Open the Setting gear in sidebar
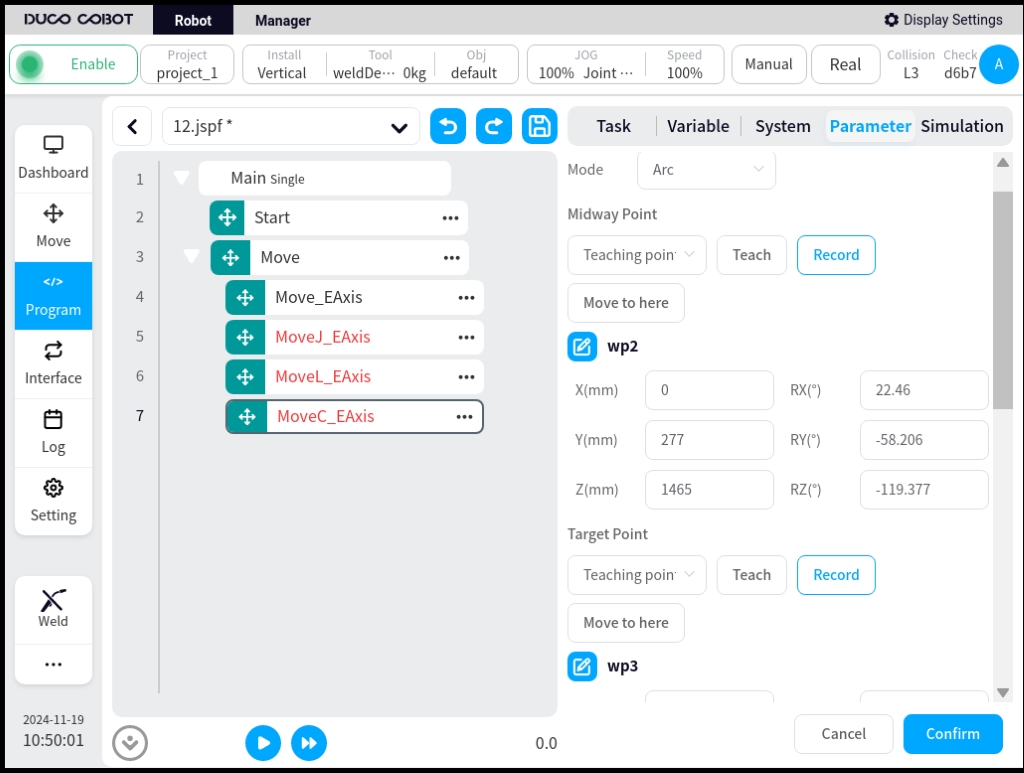 [53, 501]
